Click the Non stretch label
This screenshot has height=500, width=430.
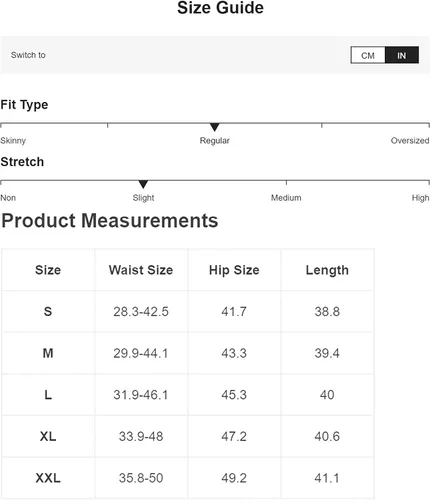pos(8,198)
